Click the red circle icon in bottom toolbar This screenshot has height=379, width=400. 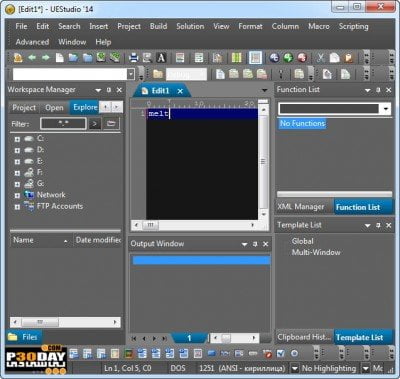pyautogui.click(x=267, y=353)
